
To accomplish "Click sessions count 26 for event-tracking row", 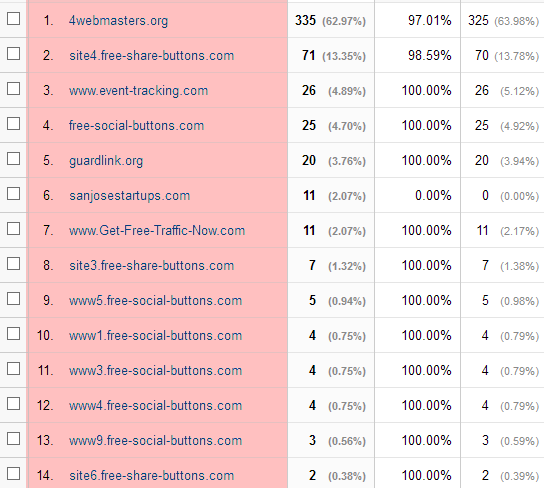I will (309, 91).
